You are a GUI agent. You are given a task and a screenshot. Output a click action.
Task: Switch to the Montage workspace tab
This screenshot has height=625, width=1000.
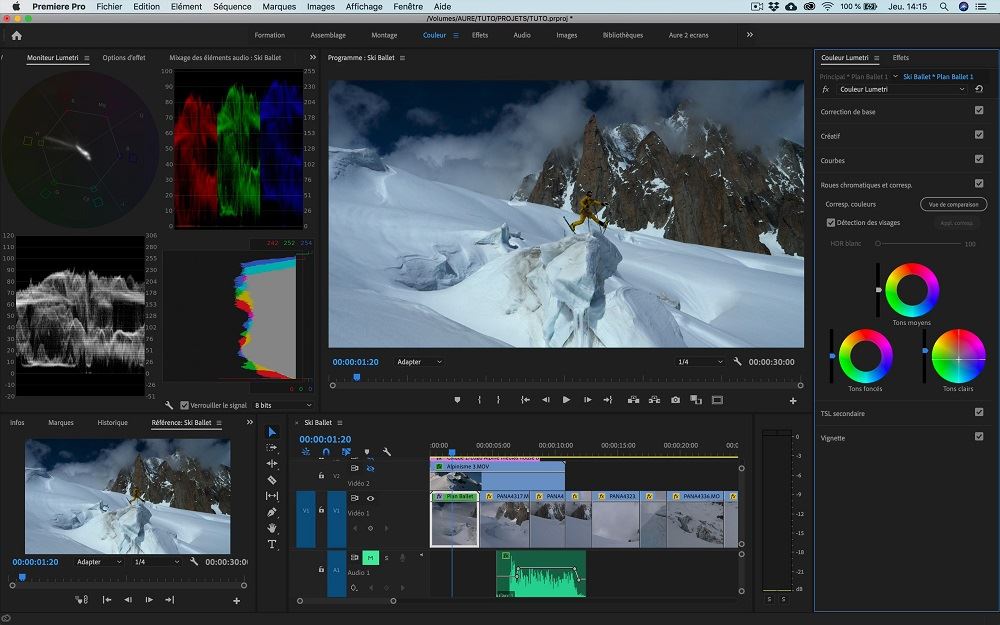pyautogui.click(x=384, y=35)
